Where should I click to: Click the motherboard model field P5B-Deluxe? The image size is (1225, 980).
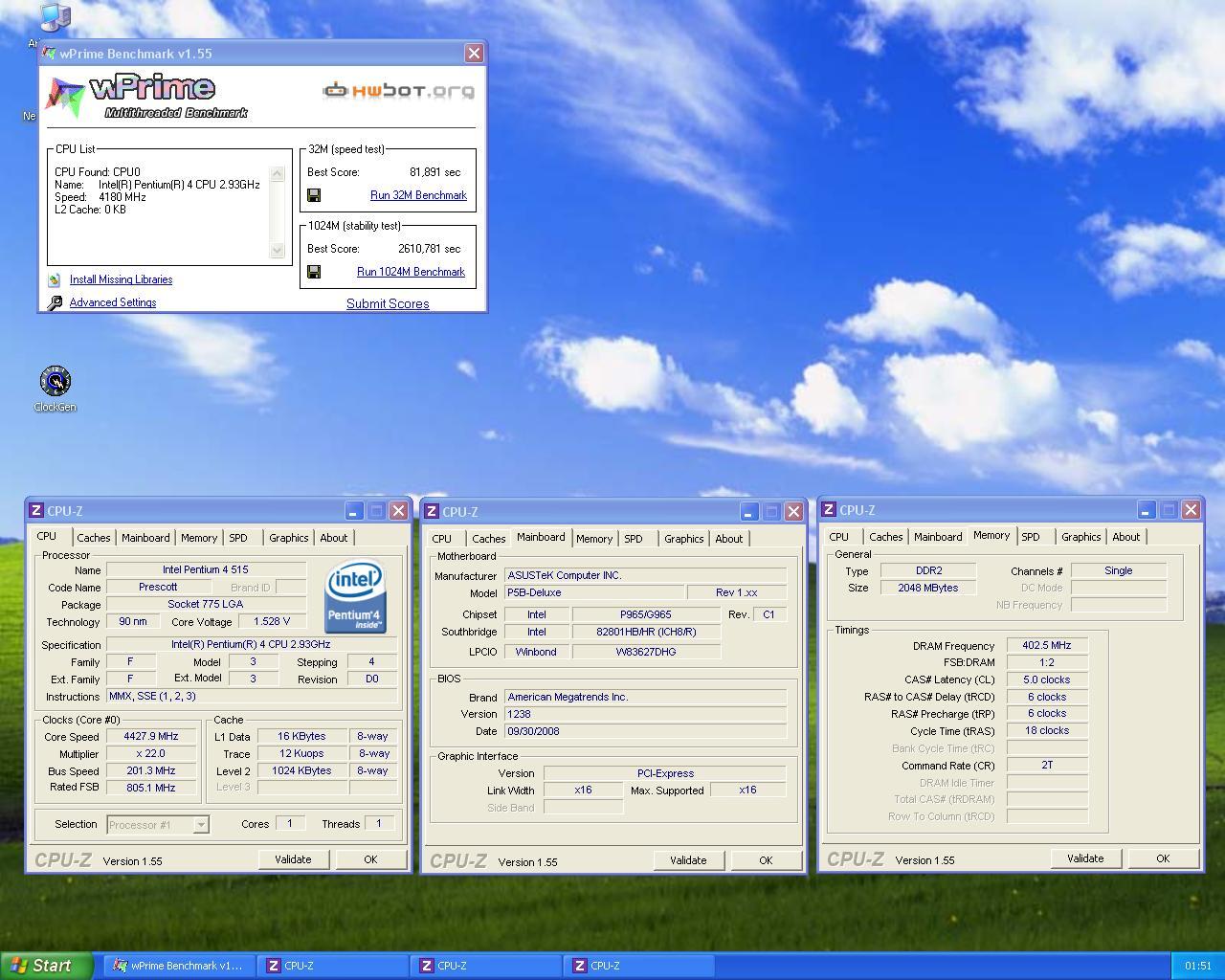[594, 592]
